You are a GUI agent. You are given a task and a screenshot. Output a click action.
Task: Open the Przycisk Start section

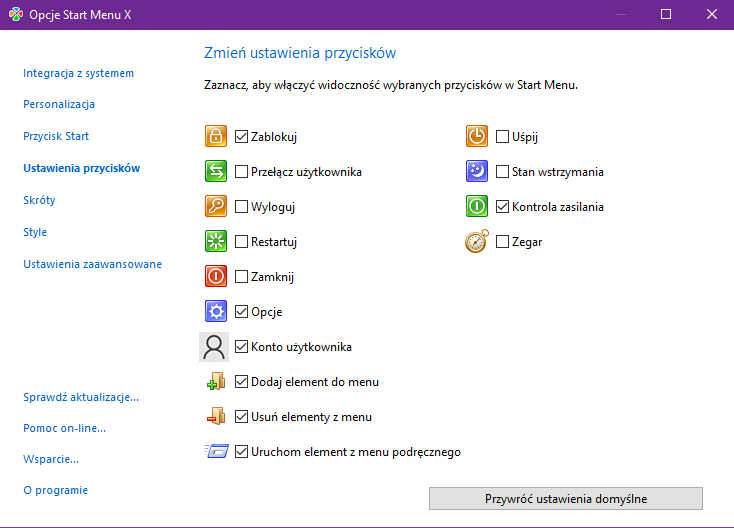56,136
